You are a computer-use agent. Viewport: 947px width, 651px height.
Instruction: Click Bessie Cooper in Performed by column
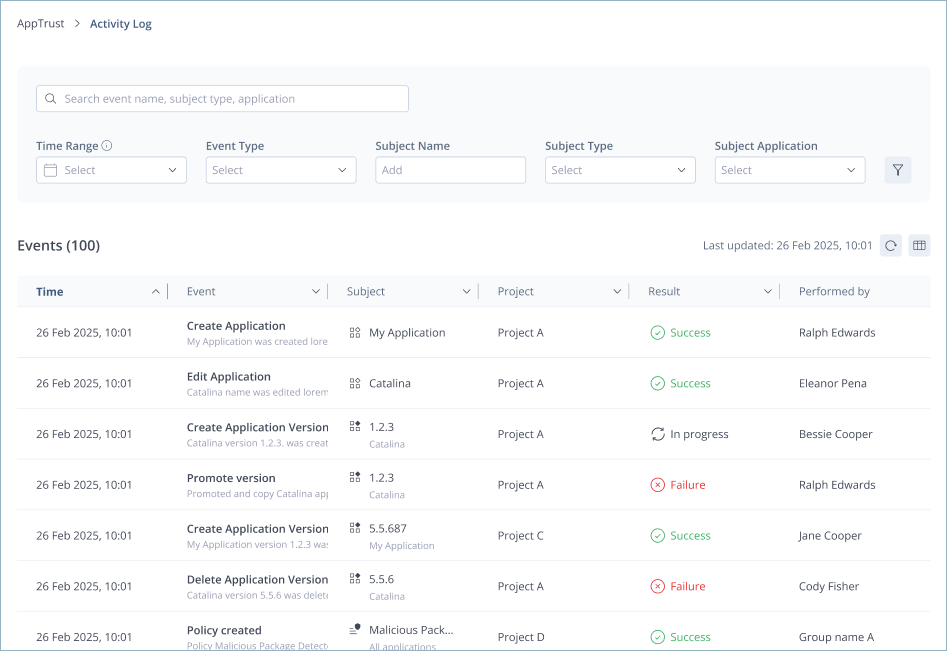(835, 434)
